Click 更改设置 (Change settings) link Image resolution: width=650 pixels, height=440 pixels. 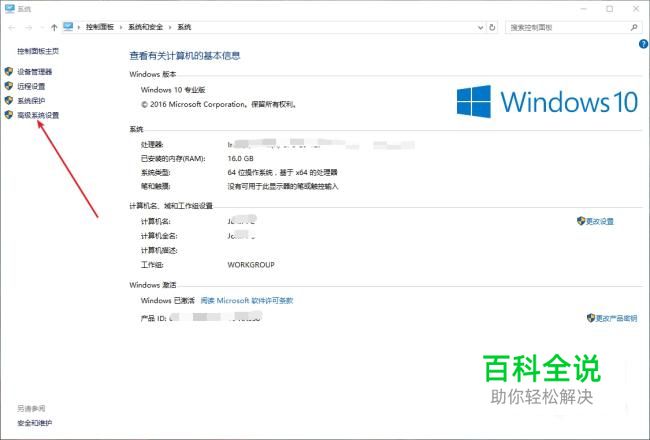pos(600,221)
